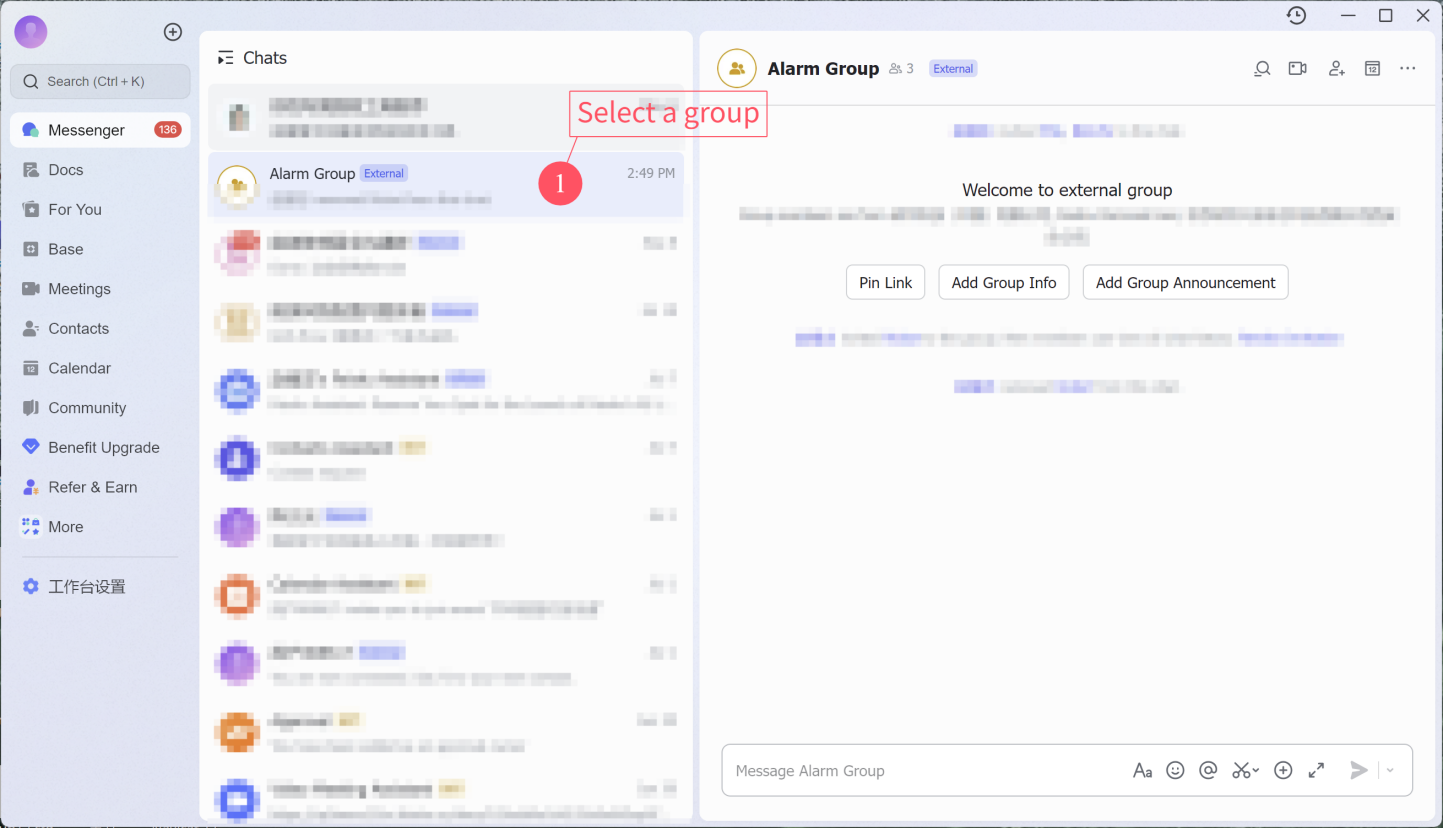Open the group calendar icon
This screenshot has width=1443, height=828.
coord(1373,69)
